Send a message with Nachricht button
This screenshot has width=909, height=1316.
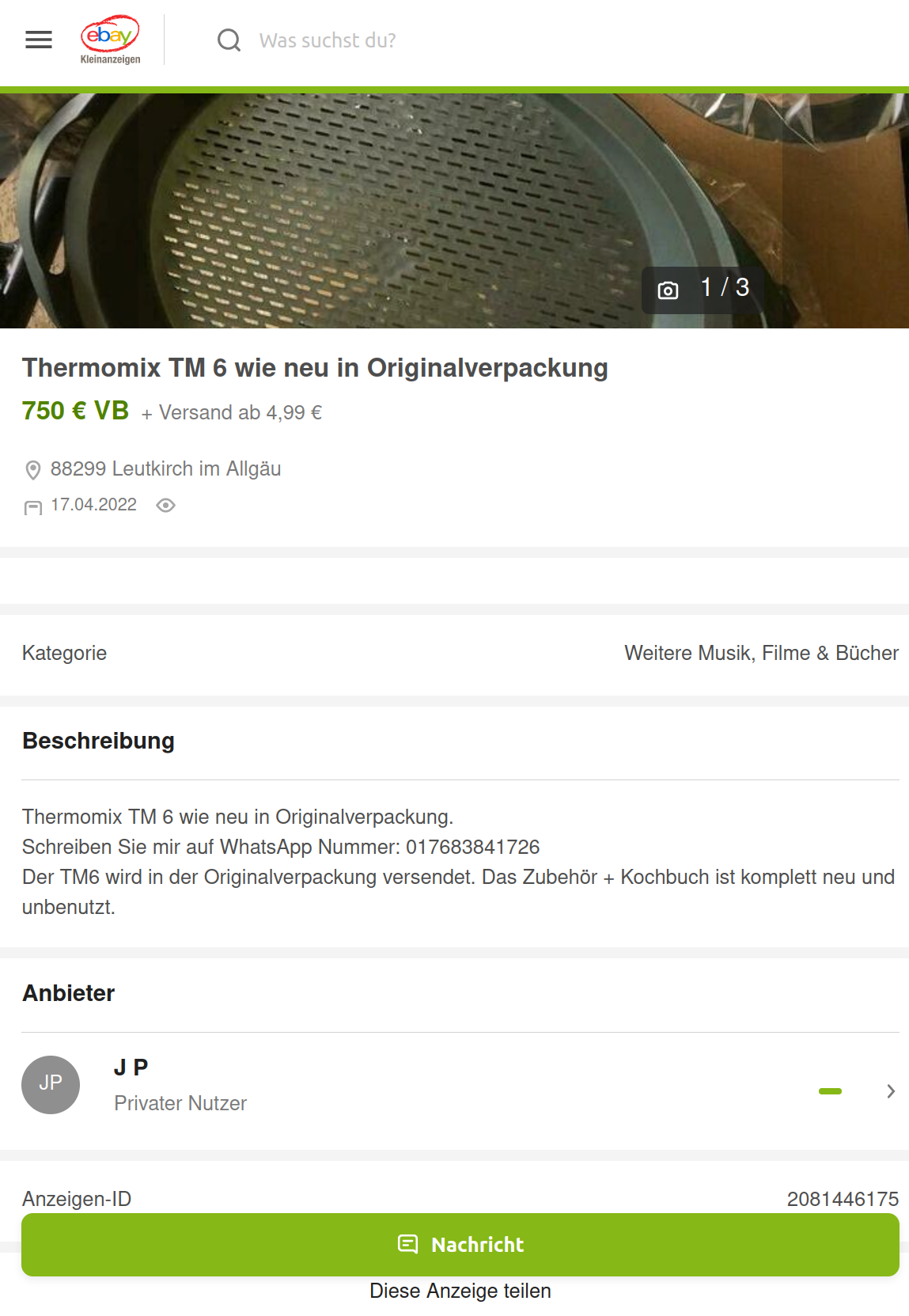pos(460,1245)
